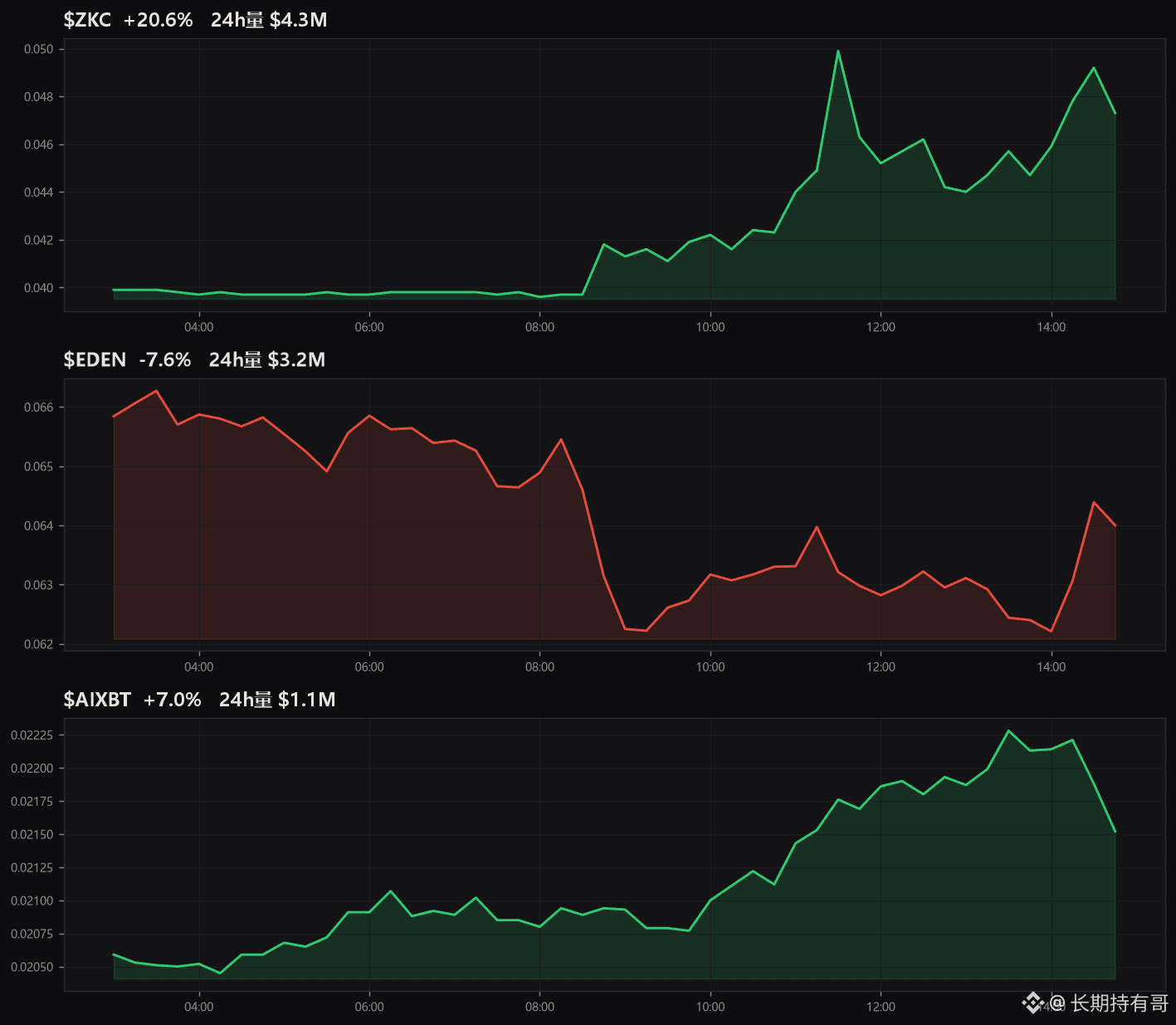Click the 10:00 label under the $EDEN chart
The height and width of the screenshot is (1025, 1176).
coord(710,667)
